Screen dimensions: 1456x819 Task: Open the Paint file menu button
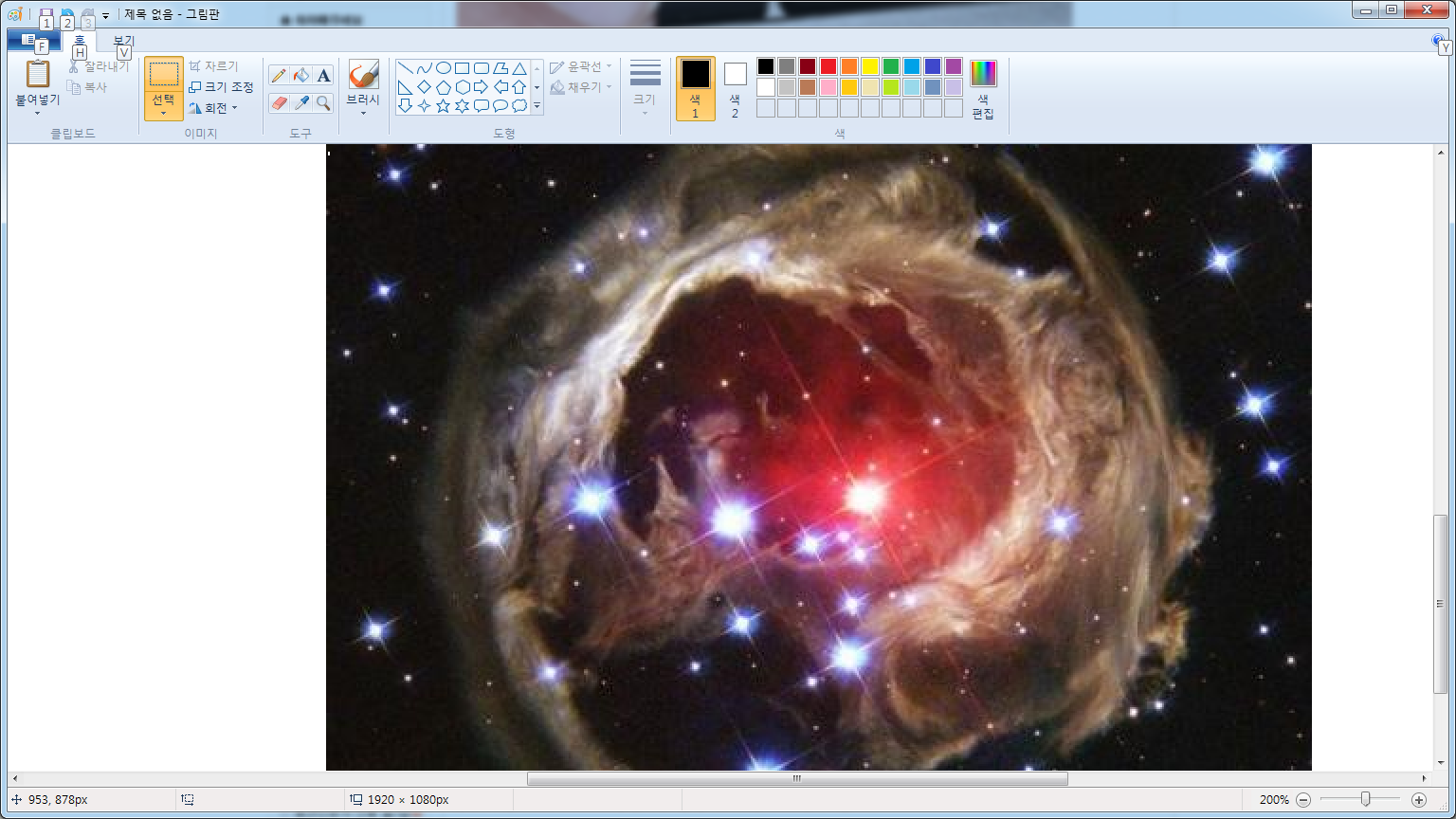coord(33,40)
